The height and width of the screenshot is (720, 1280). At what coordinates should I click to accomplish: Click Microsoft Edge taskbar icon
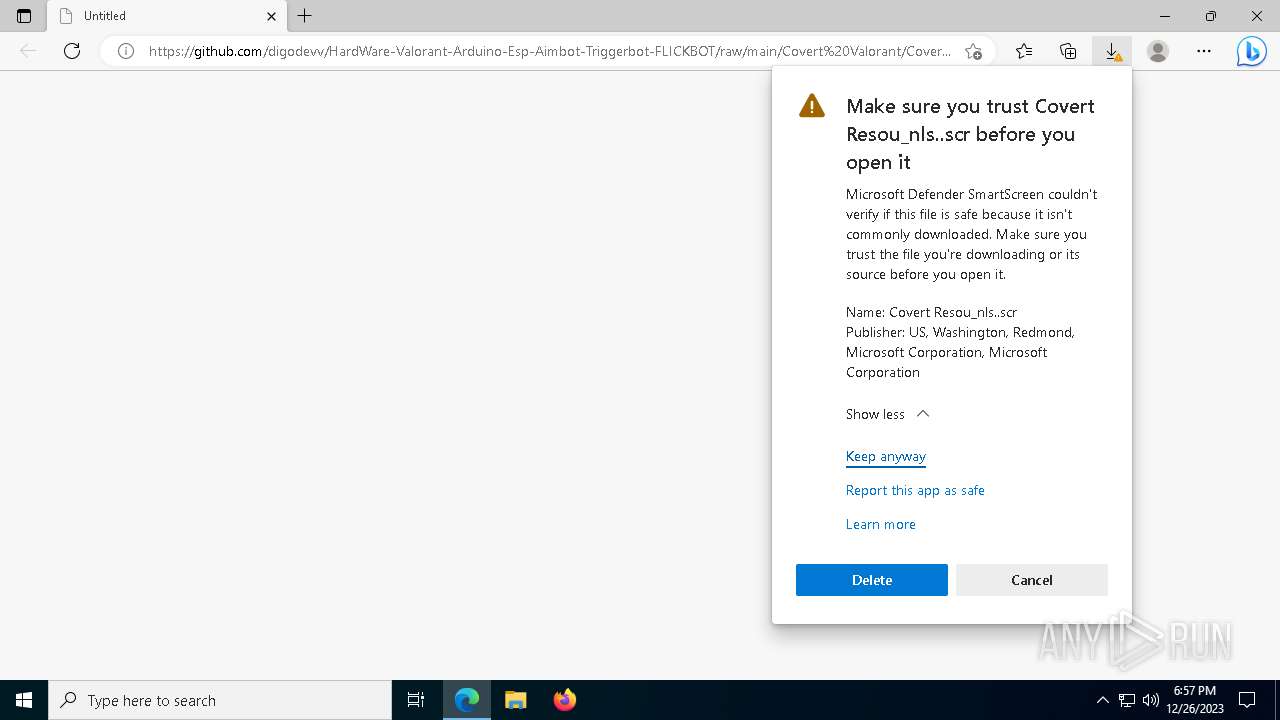[467, 700]
